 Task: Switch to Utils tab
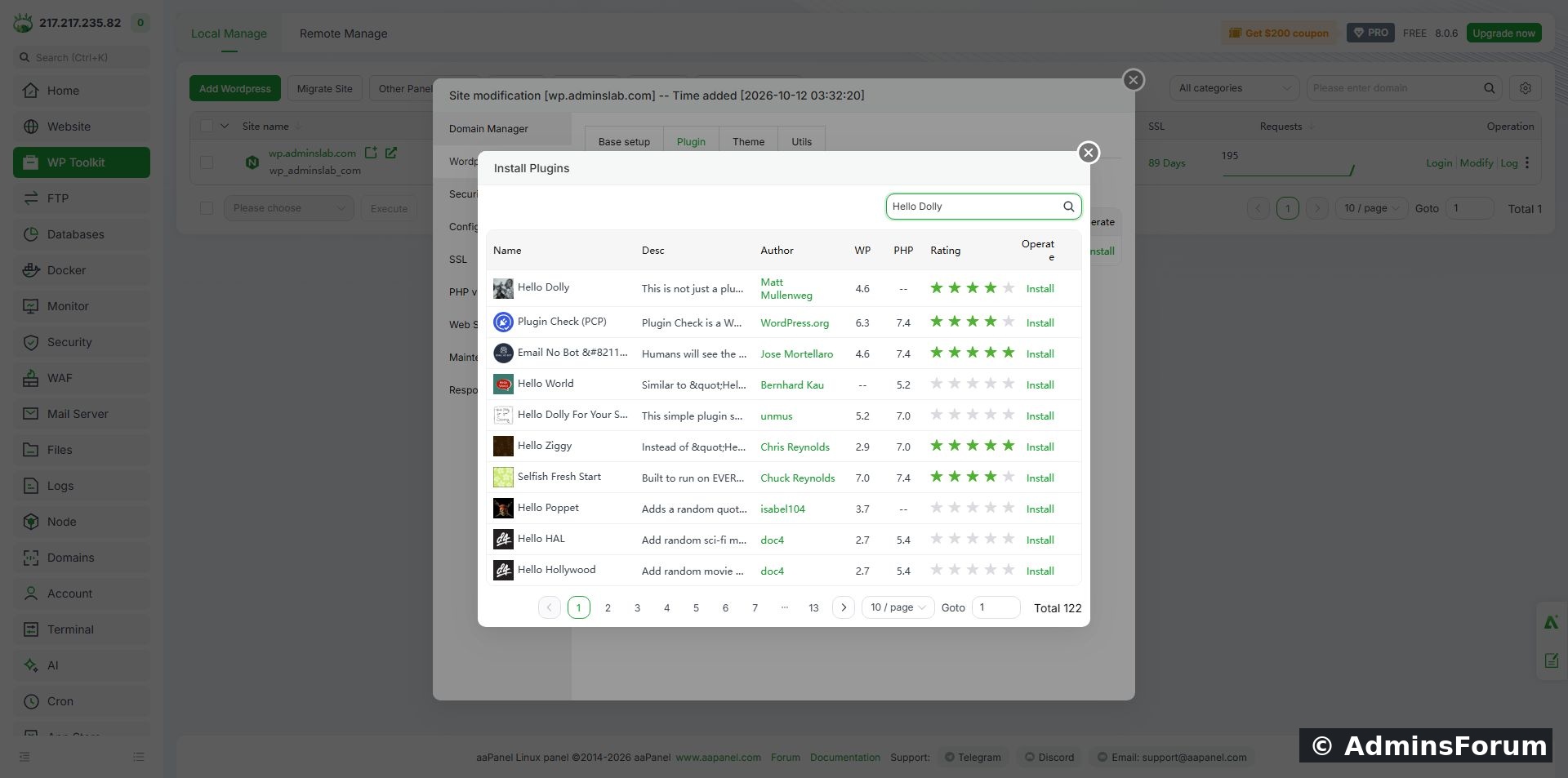coord(801,141)
